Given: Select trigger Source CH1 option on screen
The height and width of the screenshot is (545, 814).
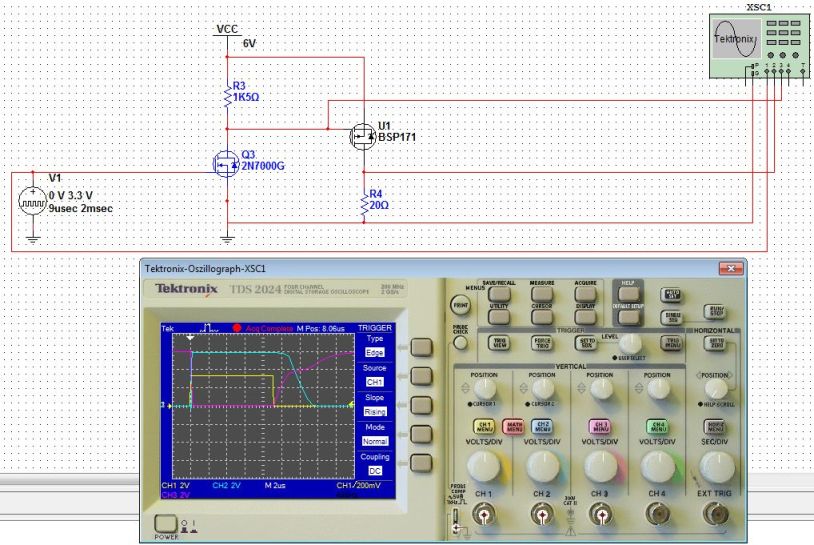Looking at the screenshot, I should [x=374, y=382].
